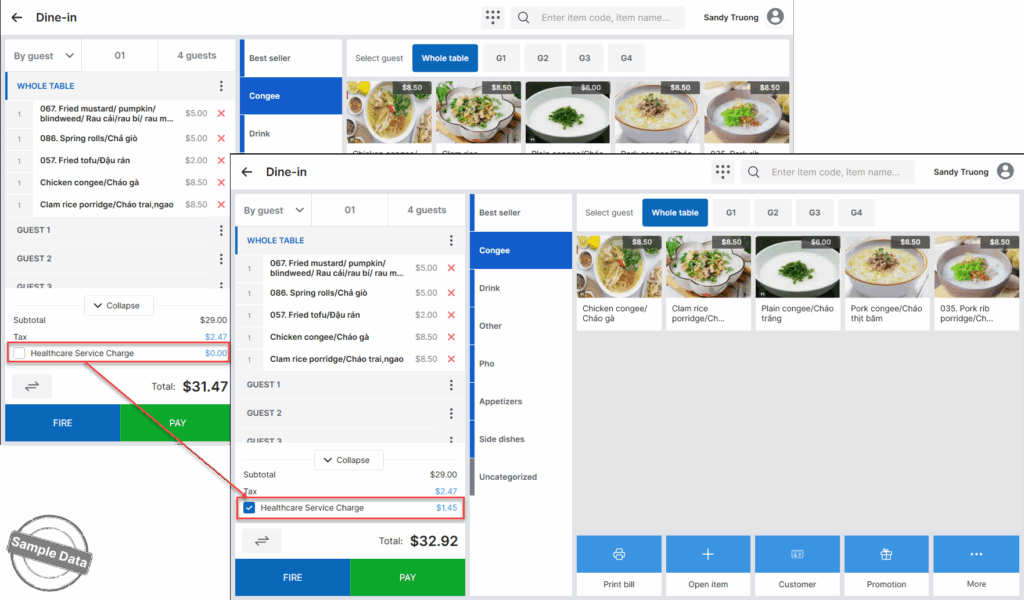Select guest G1 in rear window
Viewport: 1024px width, 600px height.
pos(501,58)
